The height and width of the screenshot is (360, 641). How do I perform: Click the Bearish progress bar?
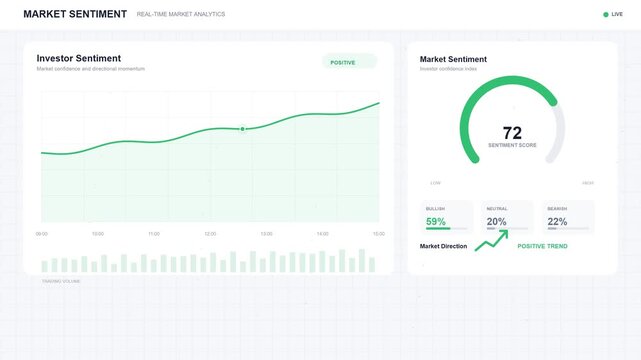(x=568, y=229)
